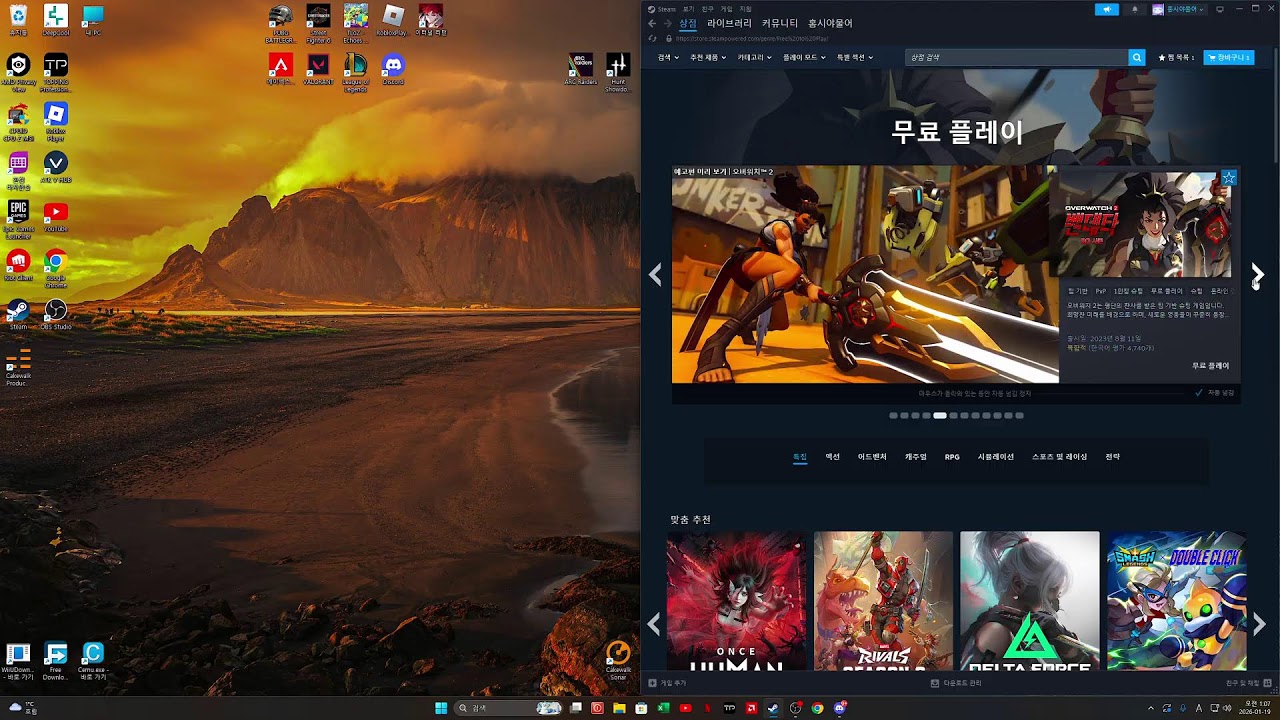The image size is (1280, 720).
Task: Select the 시뮬레이션 genre tab
Action: pos(996,457)
